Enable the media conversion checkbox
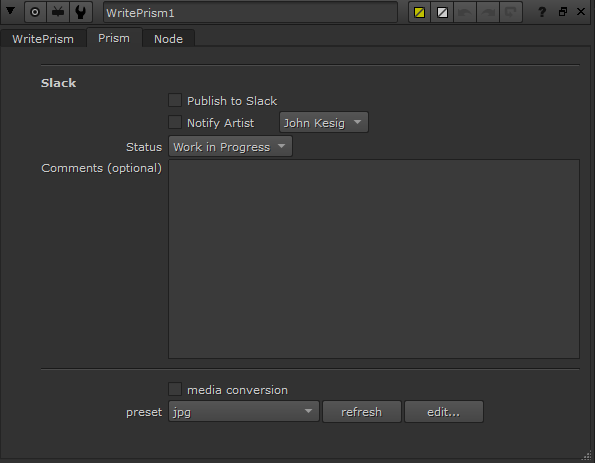The width and height of the screenshot is (595, 463). [x=175, y=389]
